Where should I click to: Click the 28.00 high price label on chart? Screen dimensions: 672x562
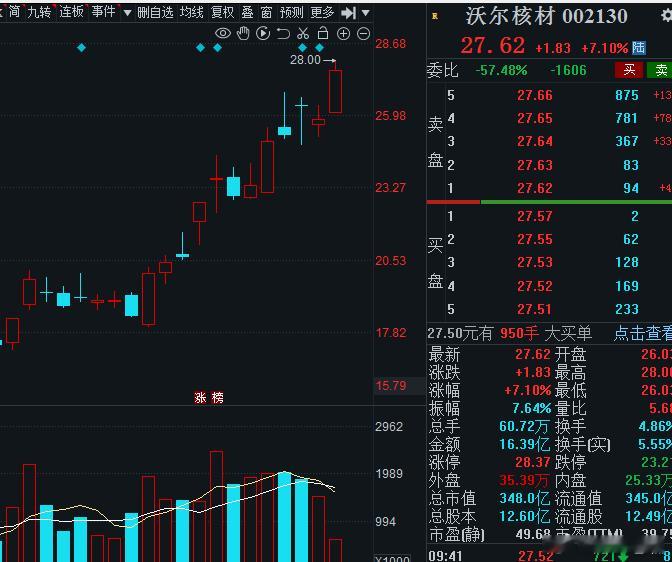pyautogui.click(x=305, y=60)
